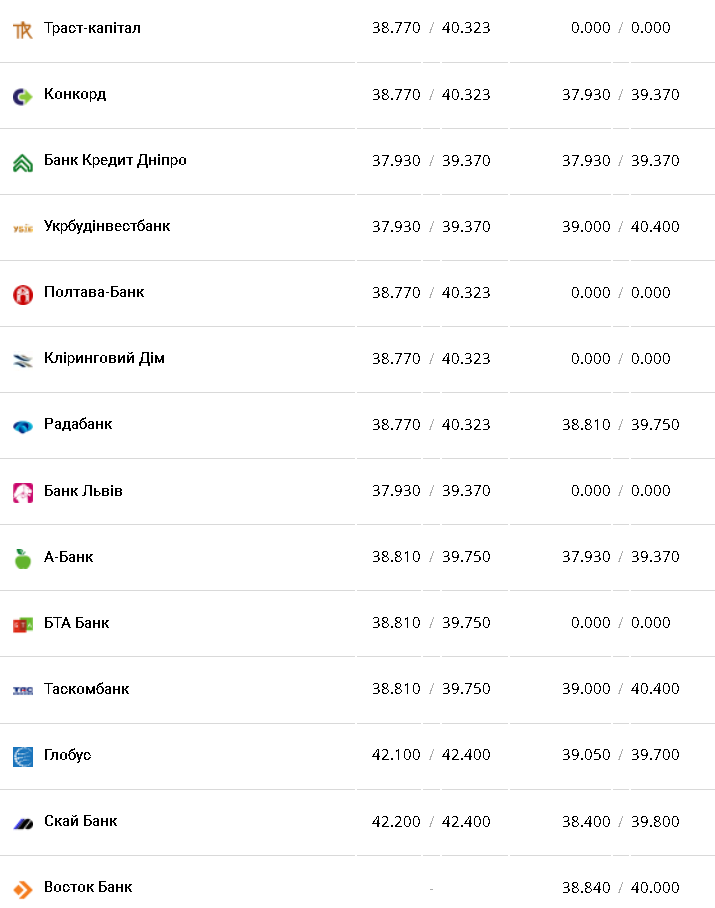Click the БТА Банк logo icon
Image resolution: width=715 pixels, height=908 pixels.
click(x=22, y=624)
